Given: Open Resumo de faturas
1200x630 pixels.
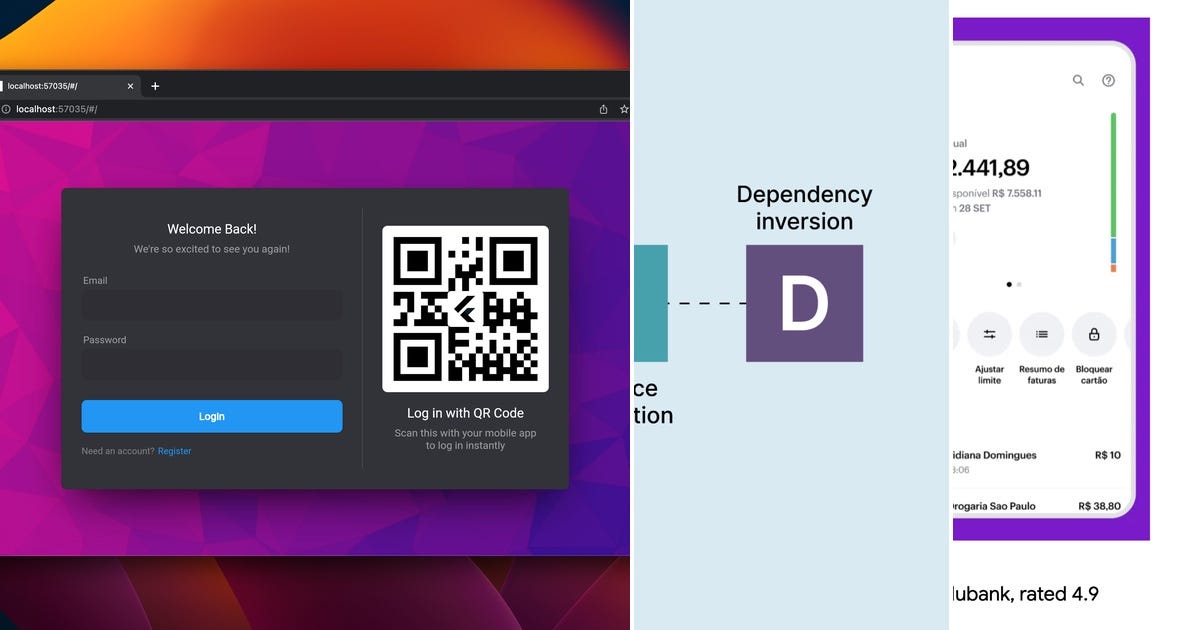Looking at the screenshot, I should pos(1041,335).
